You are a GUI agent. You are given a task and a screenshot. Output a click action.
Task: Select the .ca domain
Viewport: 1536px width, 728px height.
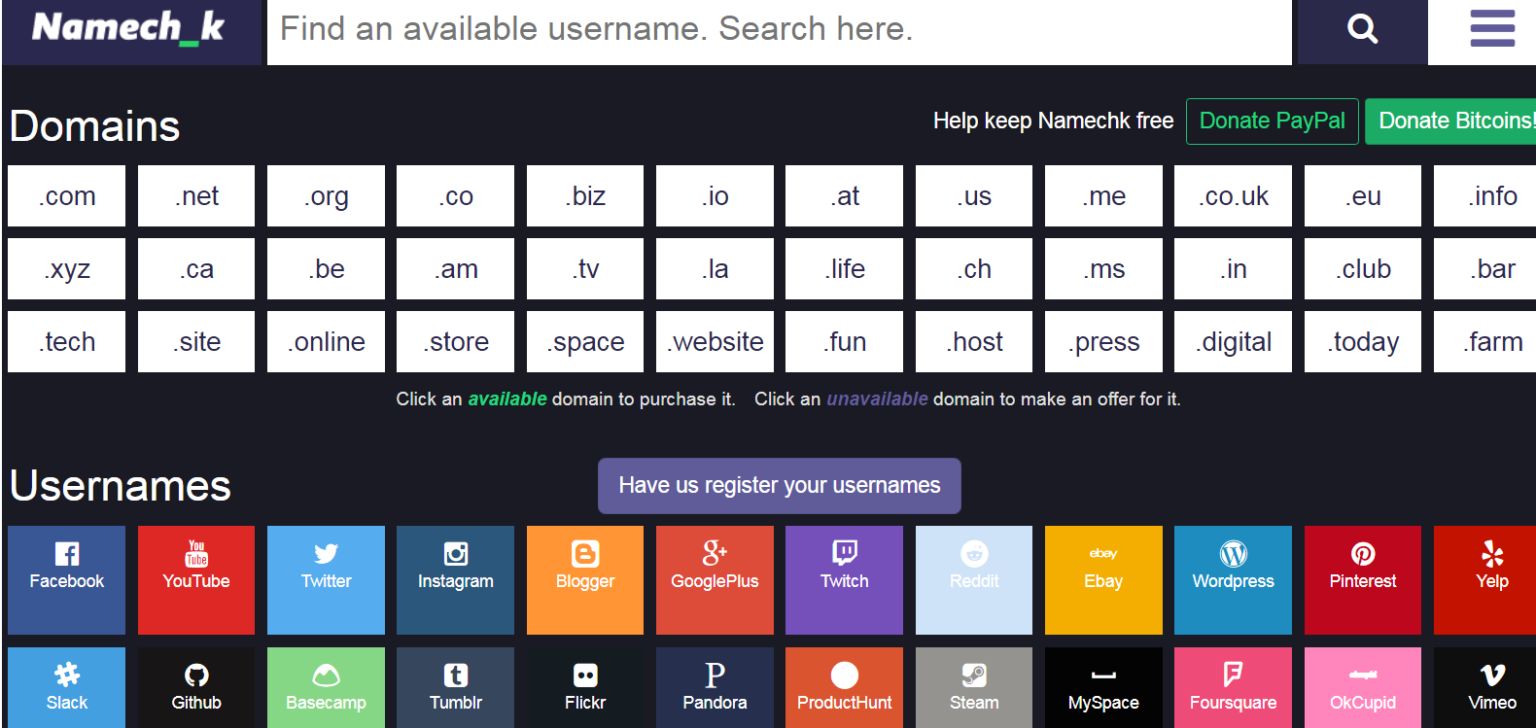[x=196, y=269]
